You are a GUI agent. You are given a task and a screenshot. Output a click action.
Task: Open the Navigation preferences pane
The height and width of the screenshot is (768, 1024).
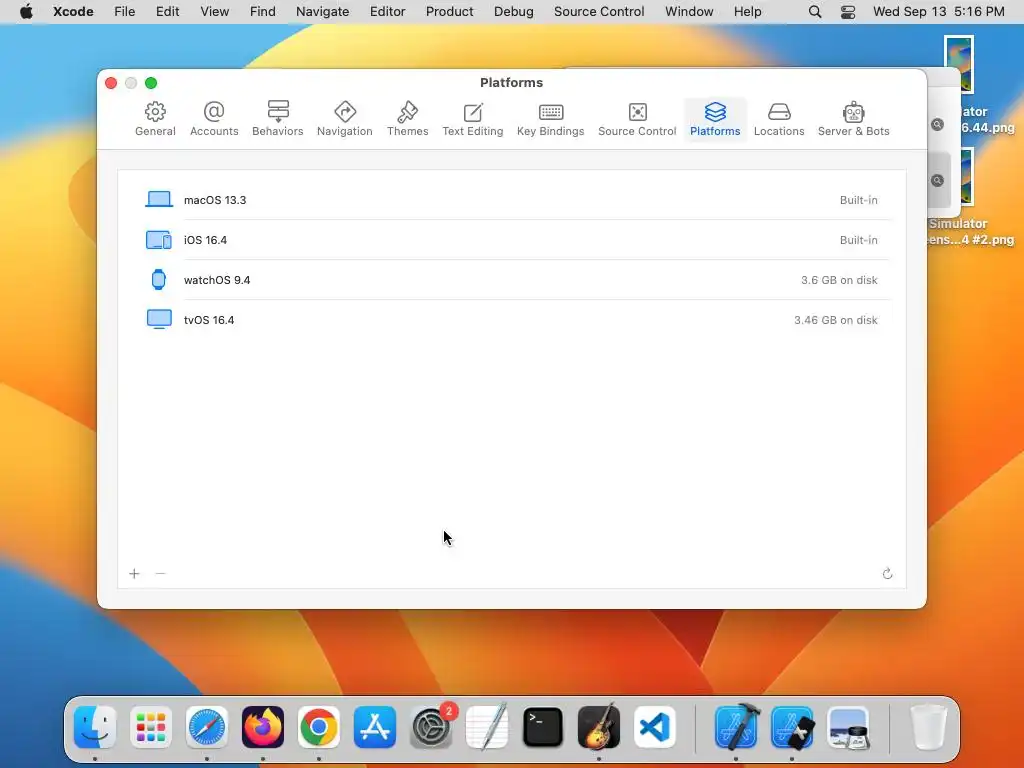pos(344,119)
